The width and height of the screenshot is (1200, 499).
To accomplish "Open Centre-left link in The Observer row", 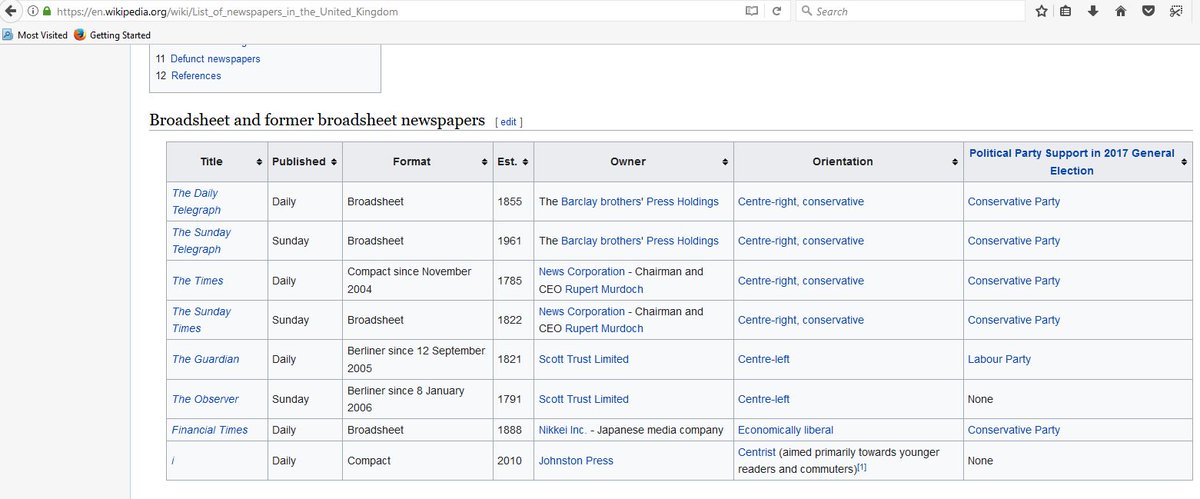I will [764, 399].
